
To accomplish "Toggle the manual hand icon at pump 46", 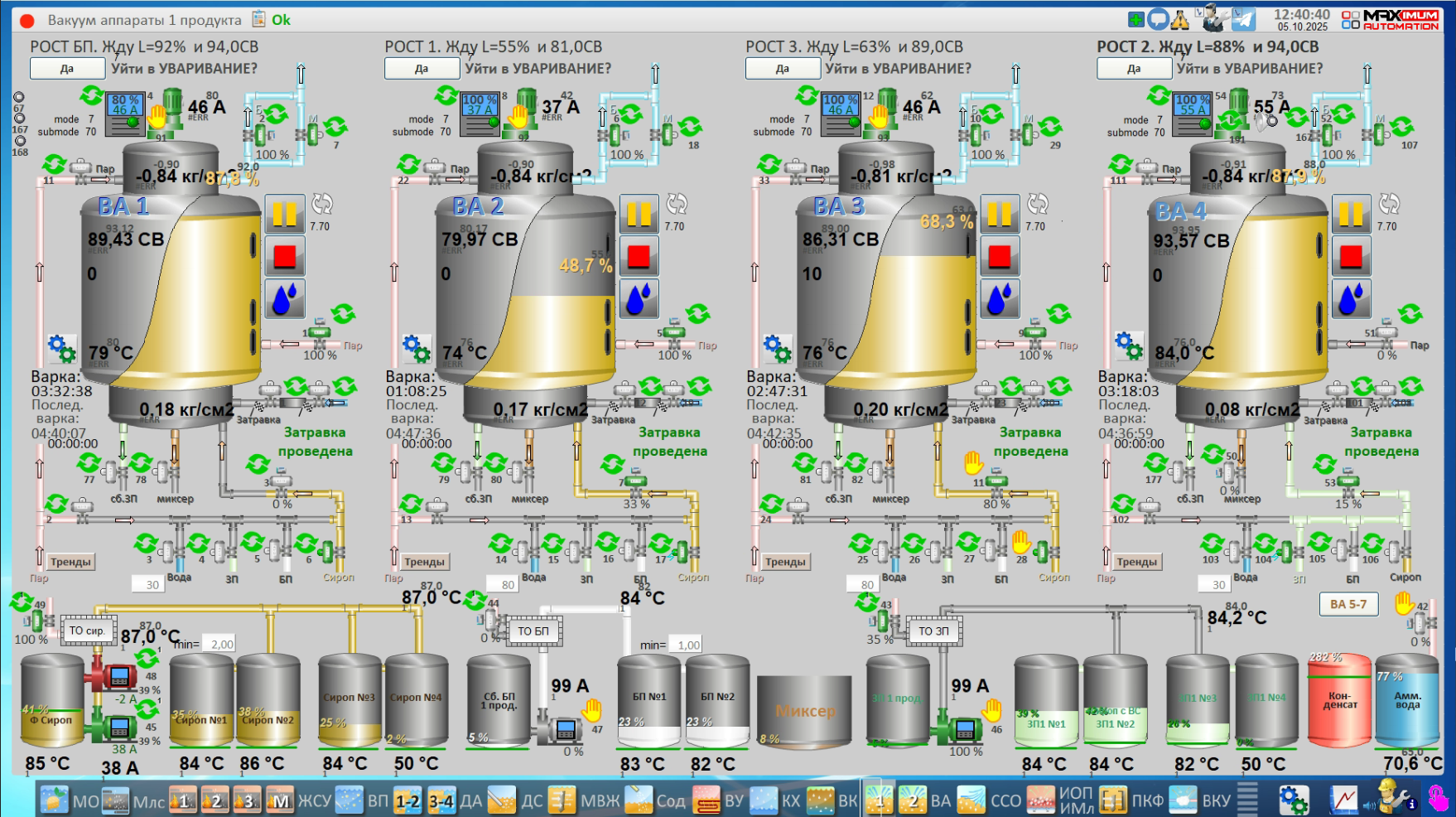I will point(991,710).
